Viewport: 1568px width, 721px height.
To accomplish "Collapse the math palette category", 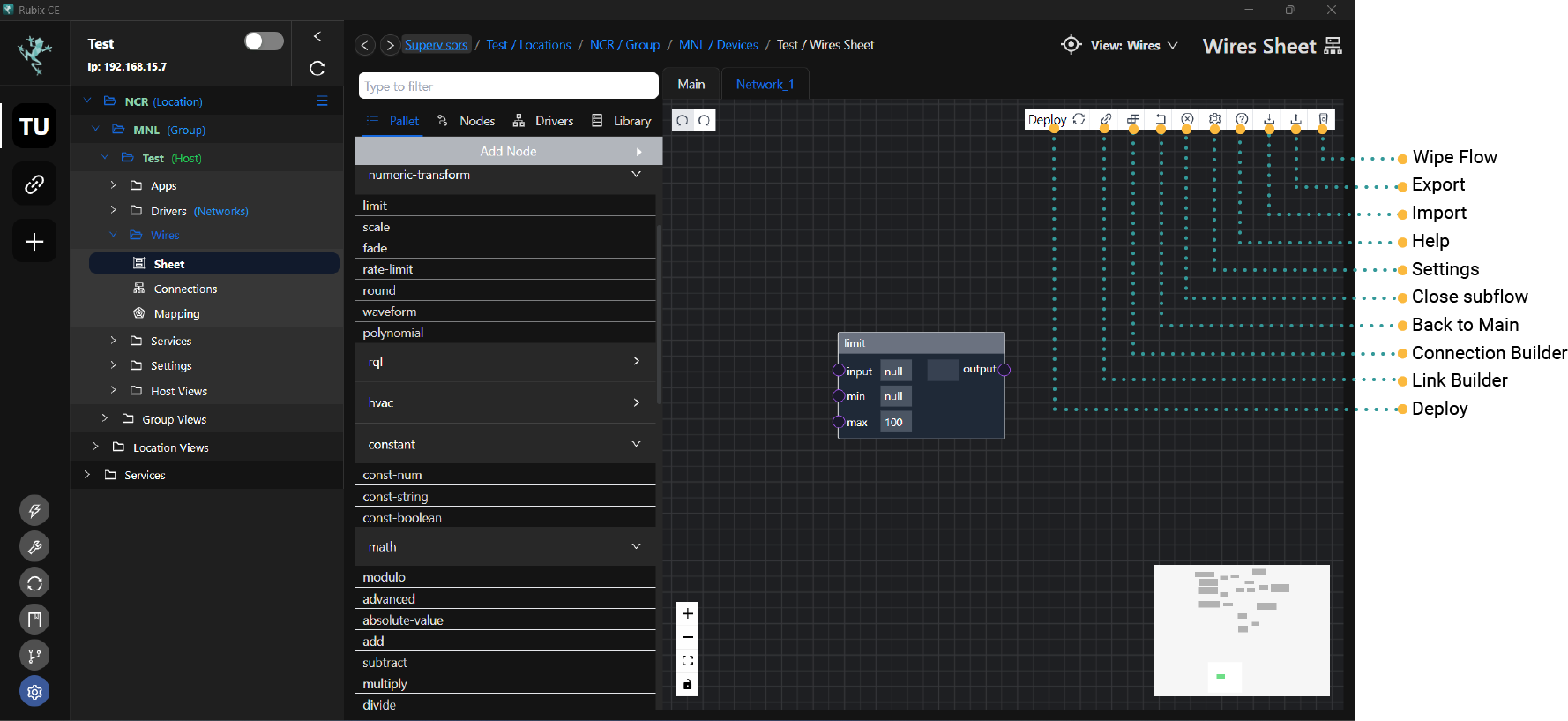I will point(636,546).
